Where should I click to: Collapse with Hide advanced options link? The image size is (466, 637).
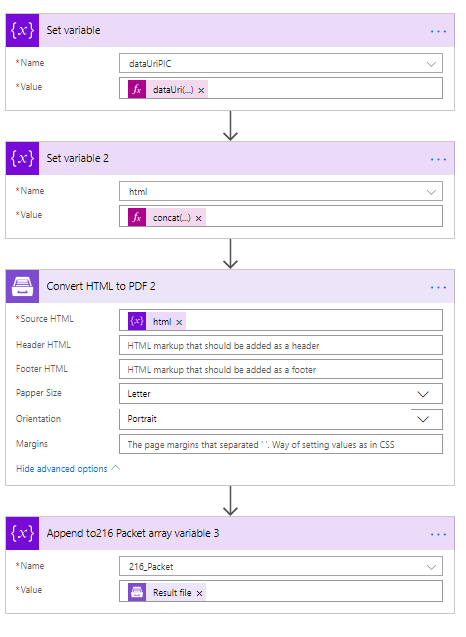(68, 469)
